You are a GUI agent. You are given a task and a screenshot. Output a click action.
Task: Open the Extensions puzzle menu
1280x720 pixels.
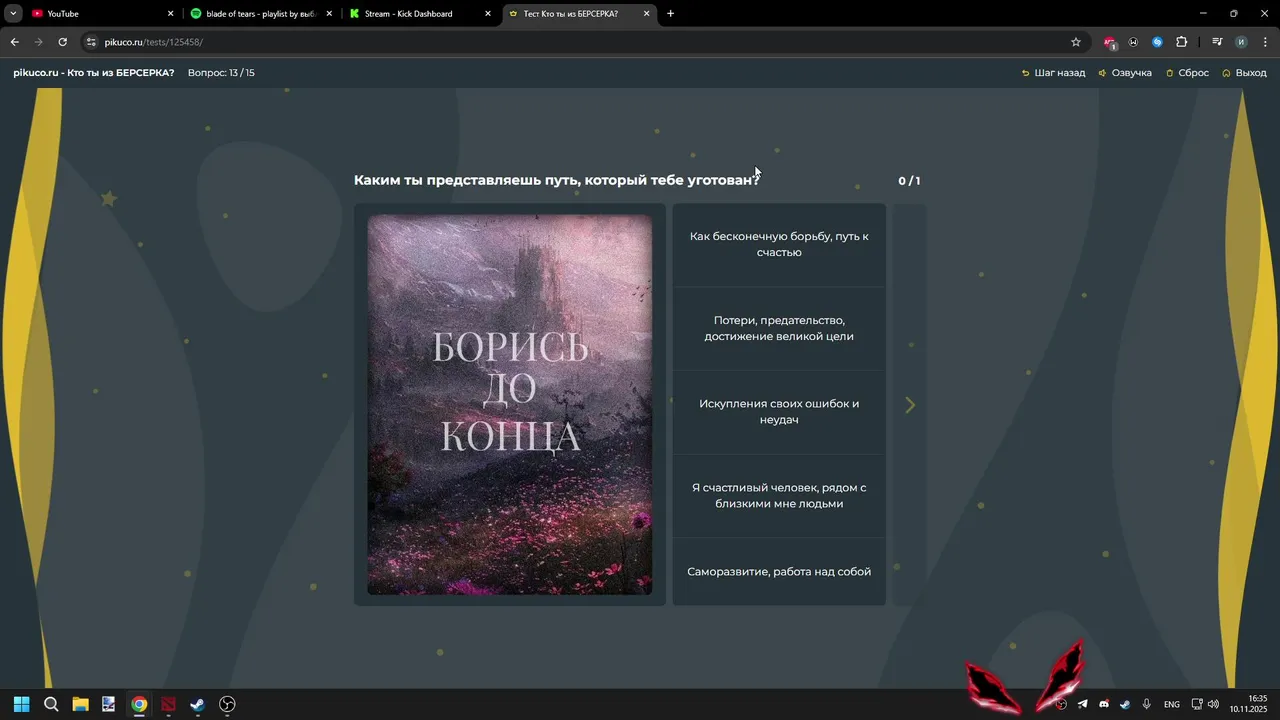(x=1181, y=42)
